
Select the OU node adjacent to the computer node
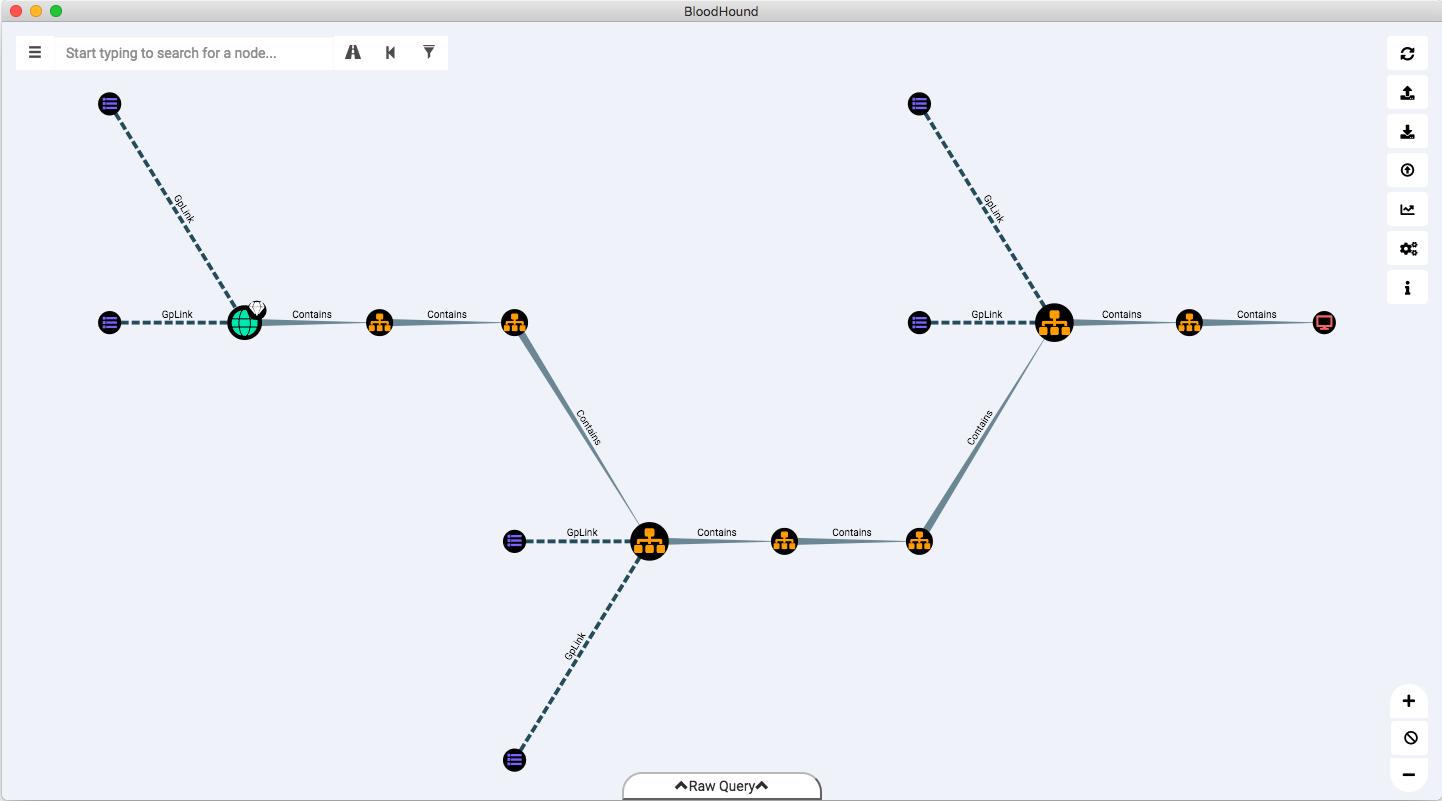(x=1189, y=322)
